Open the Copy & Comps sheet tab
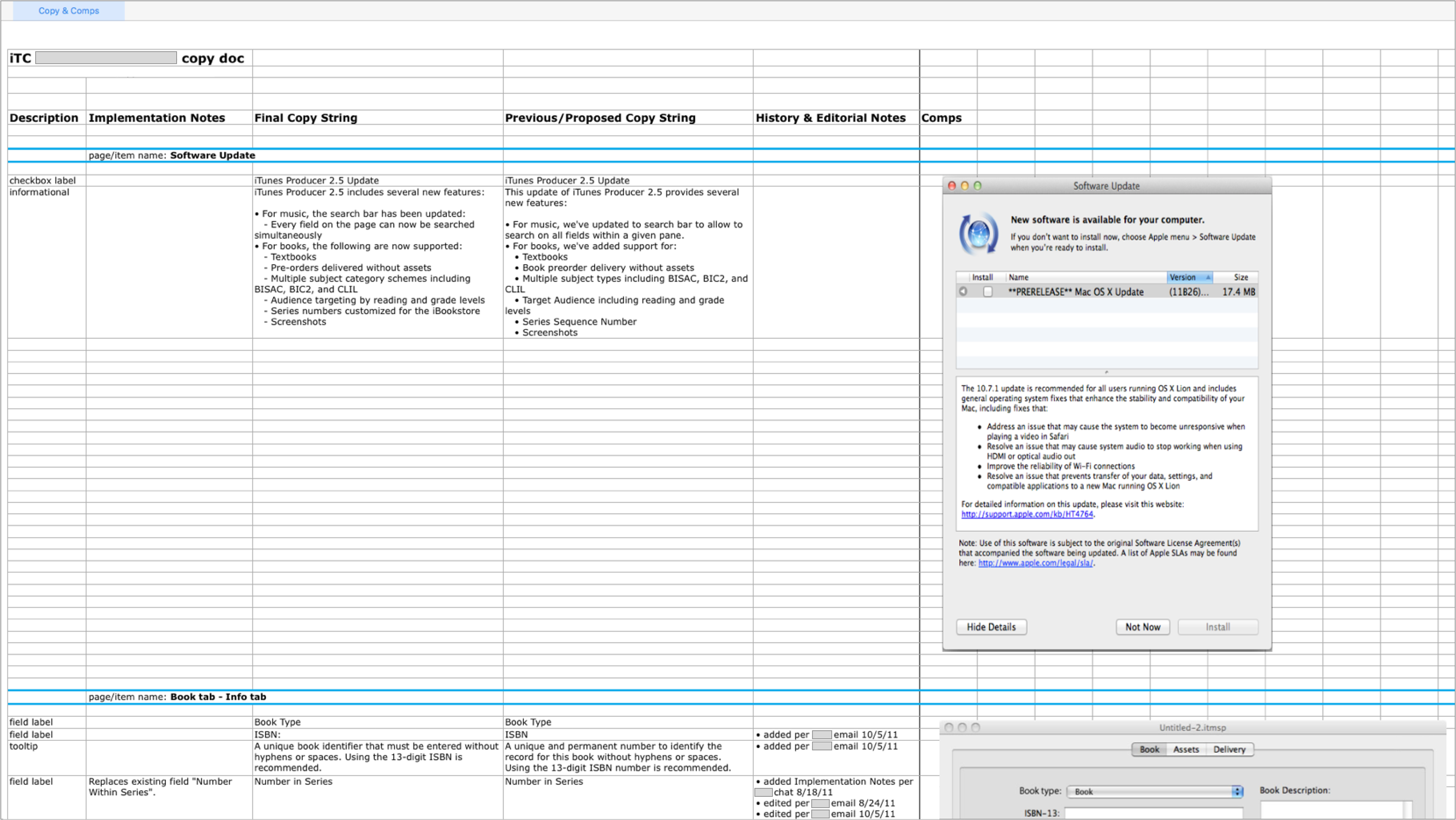This screenshot has width=1456, height=820. point(68,11)
